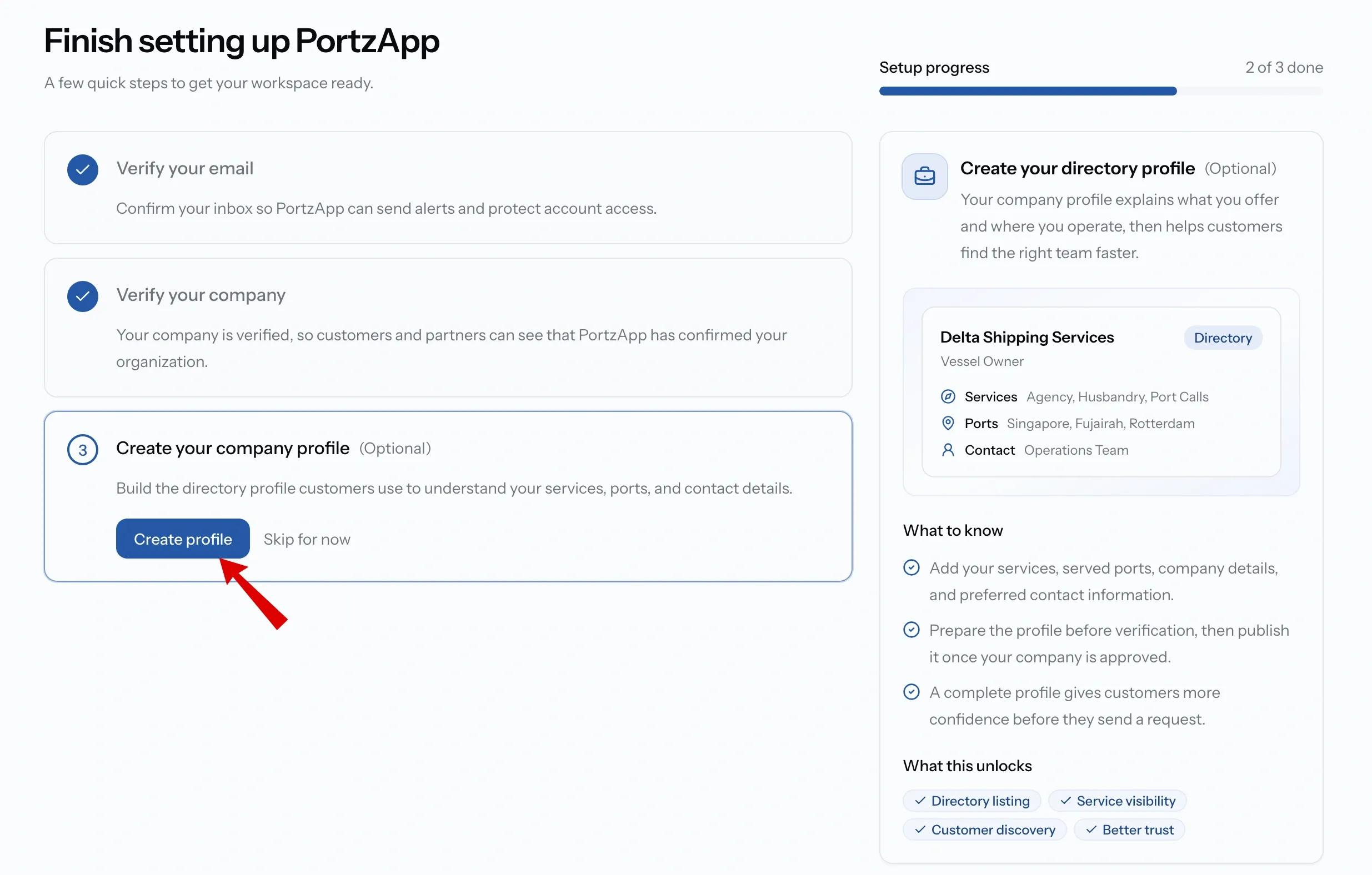Viewport: 1372px width, 875px height.
Task: Click the check mark in Directory listing chip
Action: pos(920,801)
